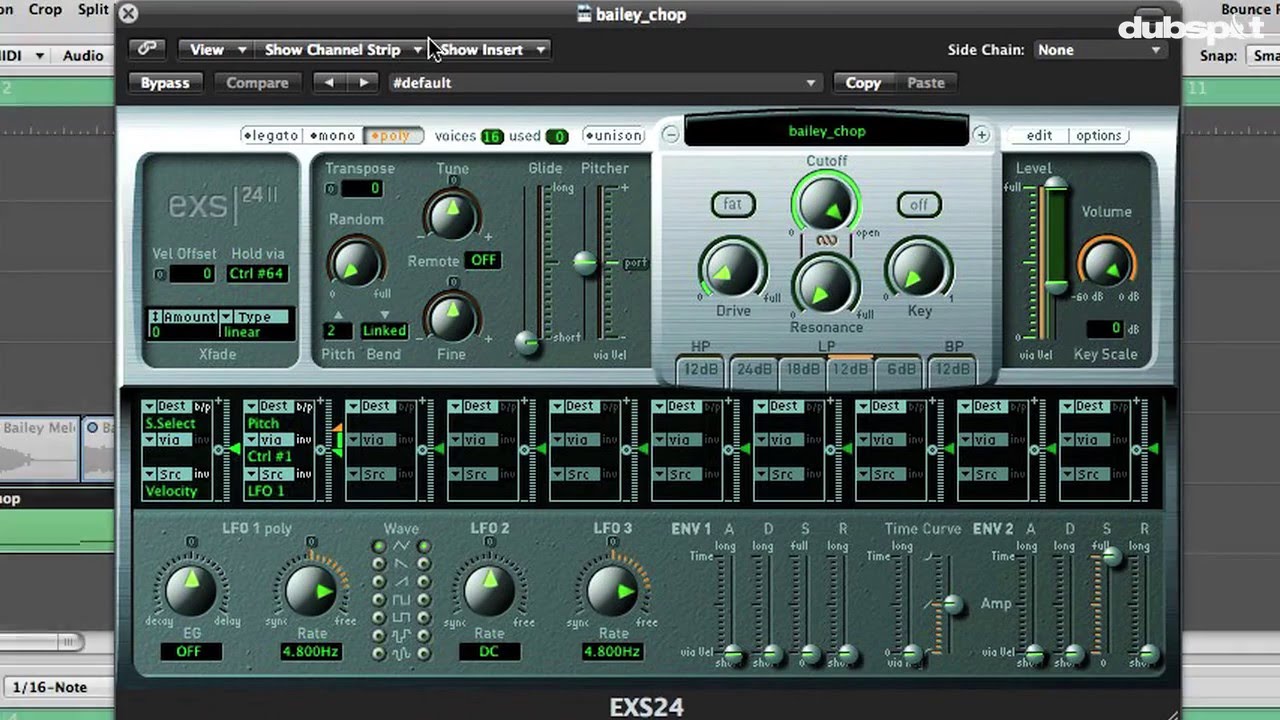Image resolution: width=1280 pixels, height=720 pixels.
Task: Toggle via inv on the Pitch modulation slot
Action: click(x=304, y=440)
